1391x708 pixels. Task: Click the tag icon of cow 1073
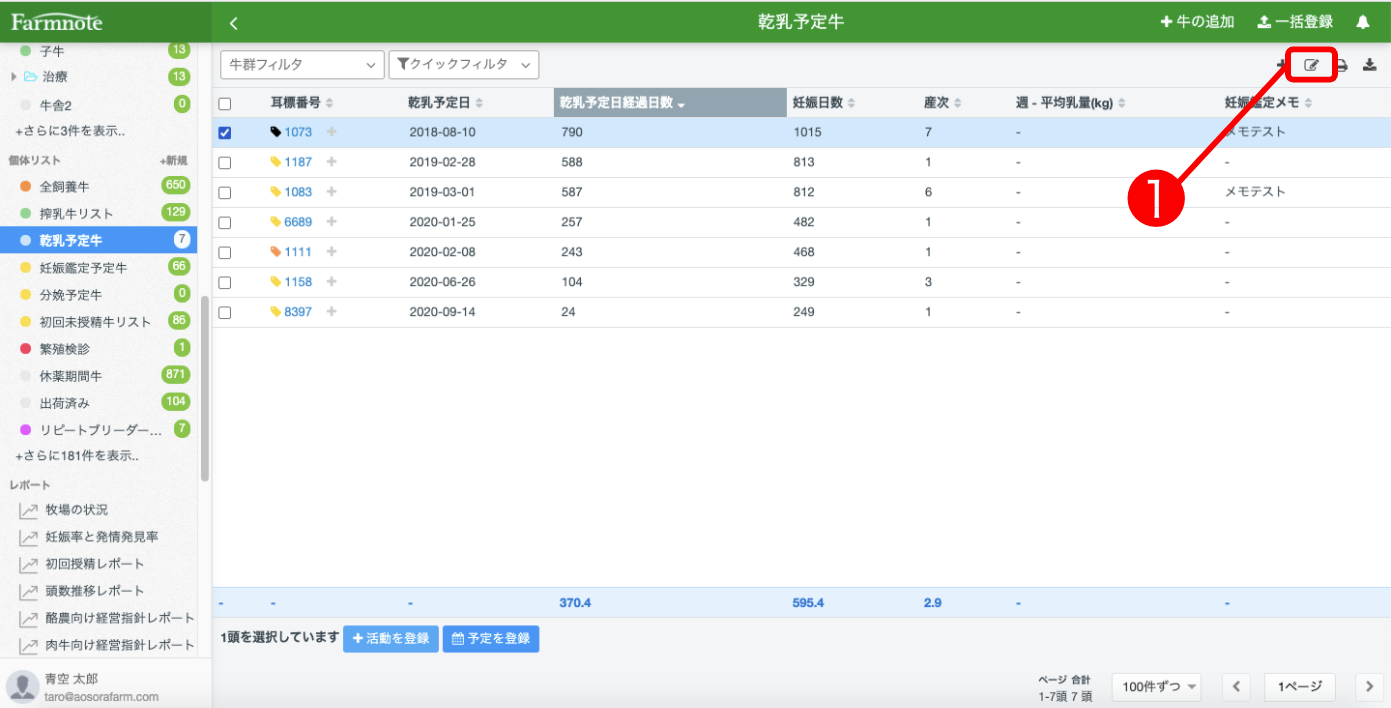pyautogui.click(x=276, y=132)
